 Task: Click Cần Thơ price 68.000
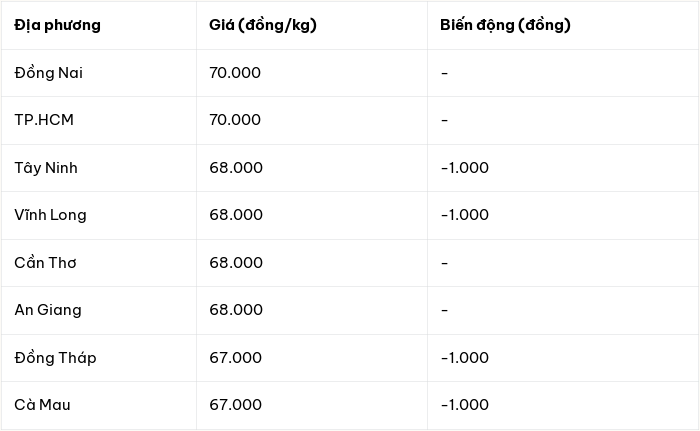[x=236, y=263]
